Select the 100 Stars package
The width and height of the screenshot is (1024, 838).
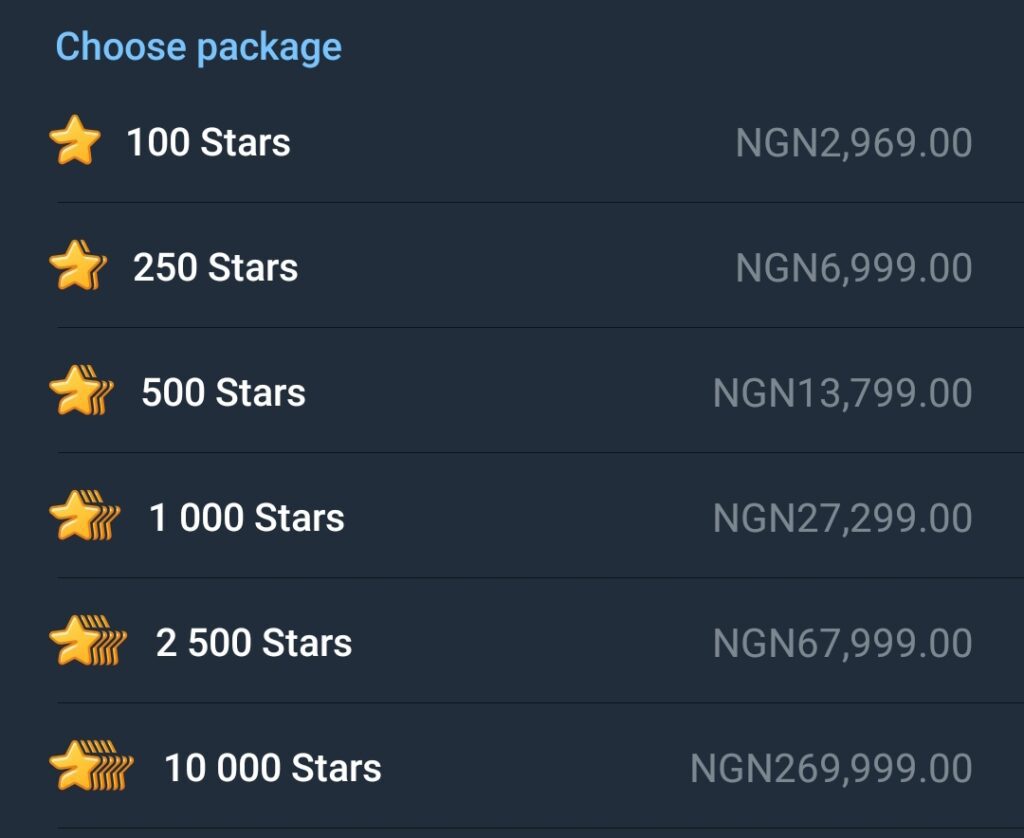(209, 142)
